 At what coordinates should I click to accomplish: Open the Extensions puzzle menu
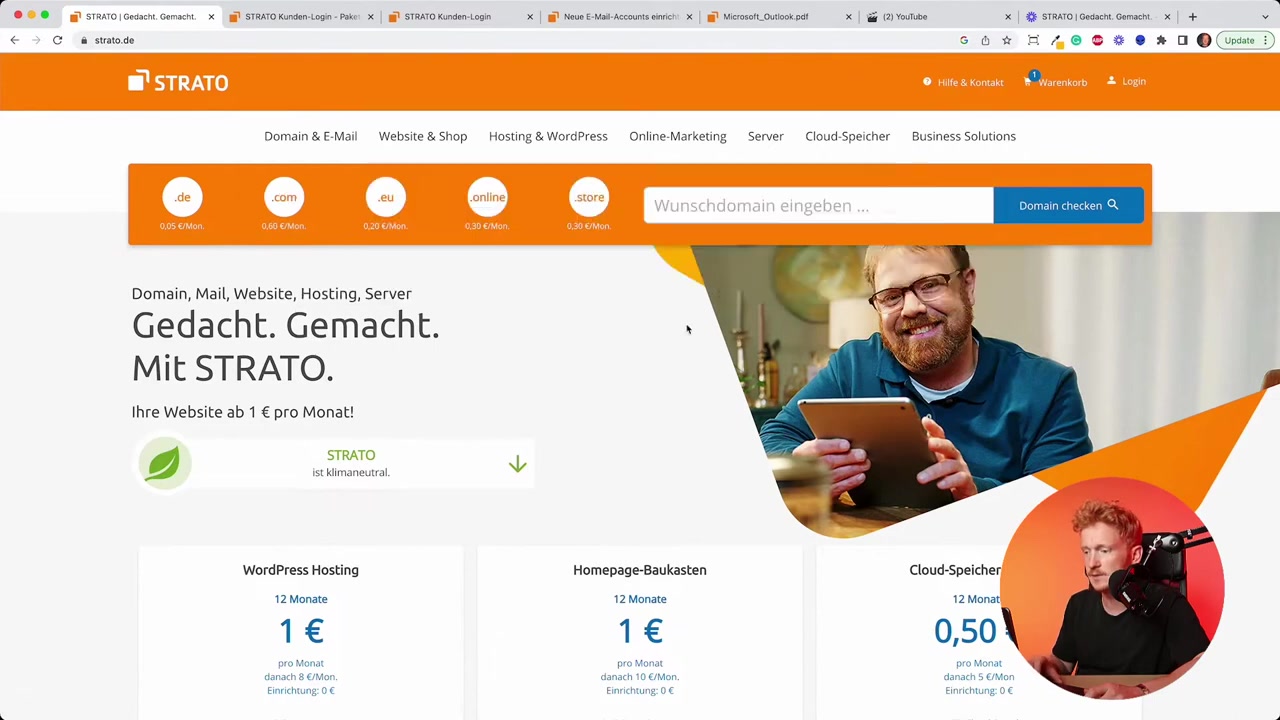pyautogui.click(x=1161, y=40)
